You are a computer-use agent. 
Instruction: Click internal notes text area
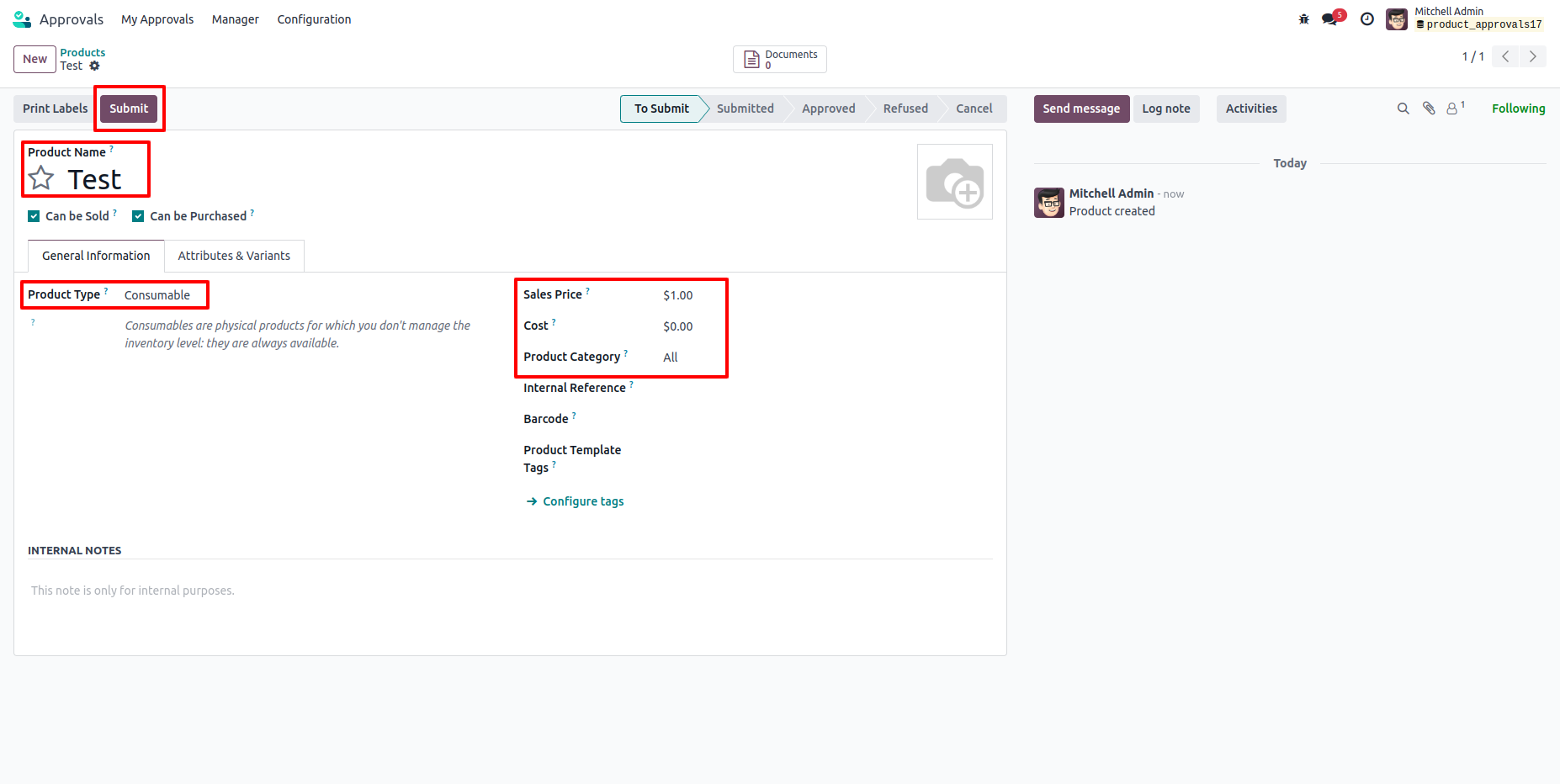[x=510, y=591]
